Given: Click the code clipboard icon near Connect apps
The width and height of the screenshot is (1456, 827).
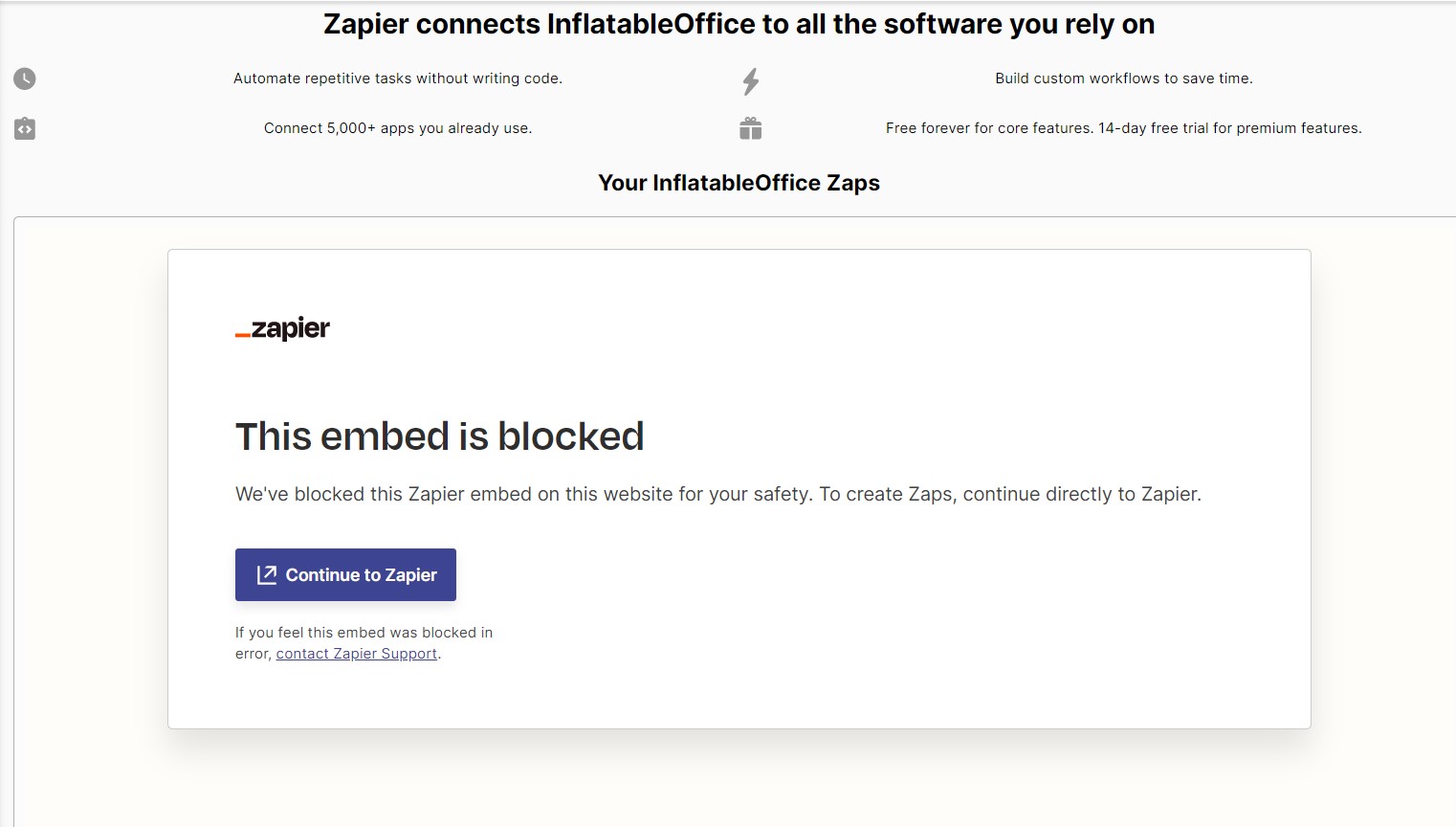Looking at the screenshot, I should (x=25, y=128).
